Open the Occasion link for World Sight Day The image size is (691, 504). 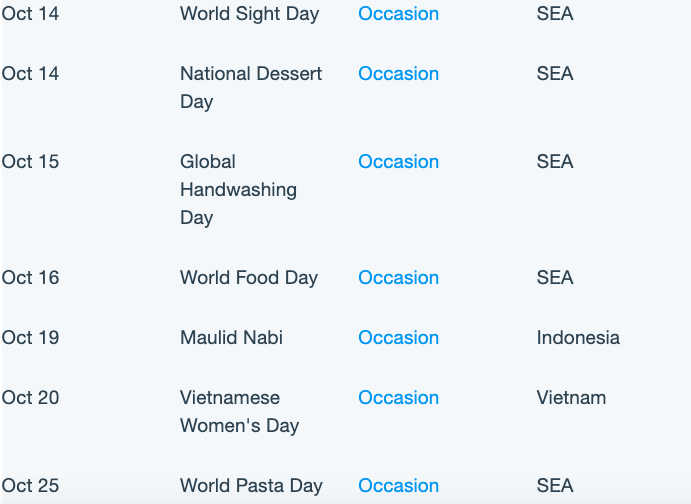tap(398, 14)
